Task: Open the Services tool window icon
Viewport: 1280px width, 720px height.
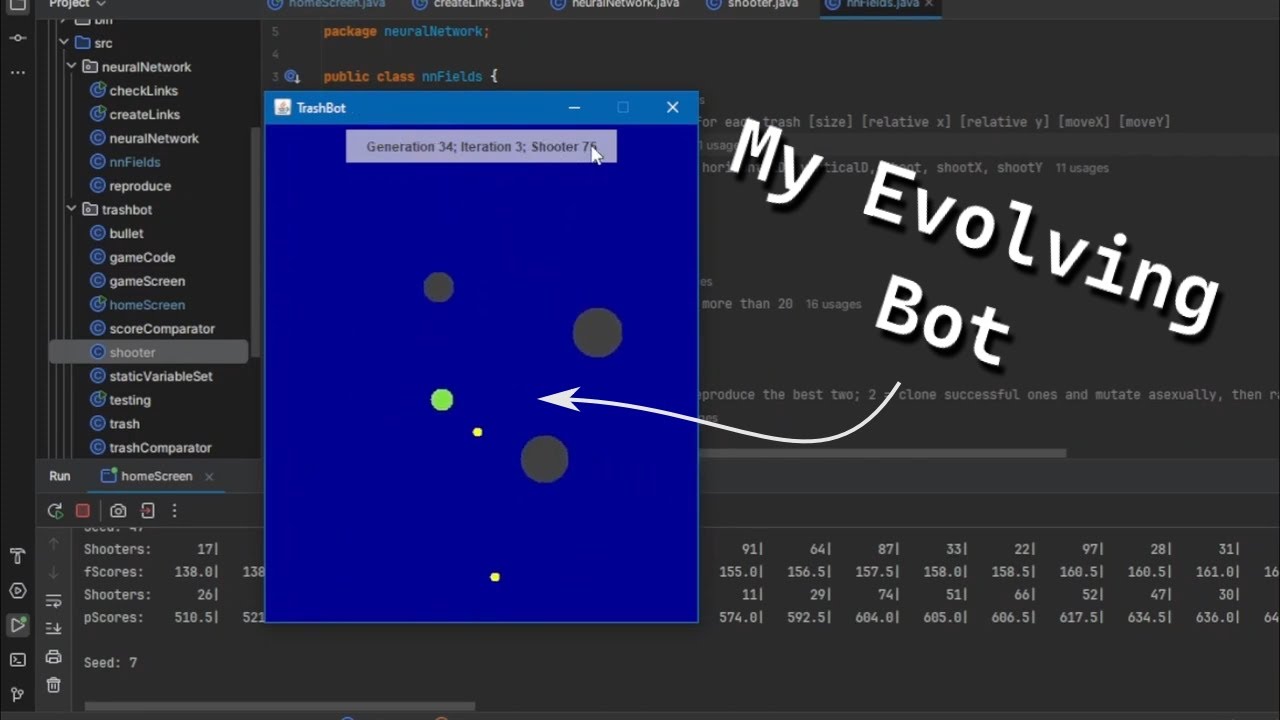Action: 17,591
